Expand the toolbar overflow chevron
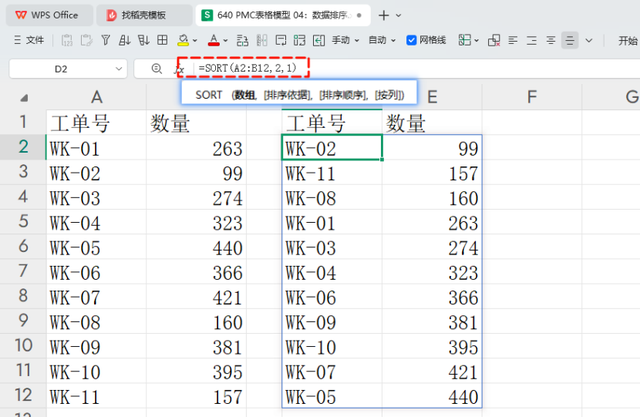640x417 pixels. (589, 40)
